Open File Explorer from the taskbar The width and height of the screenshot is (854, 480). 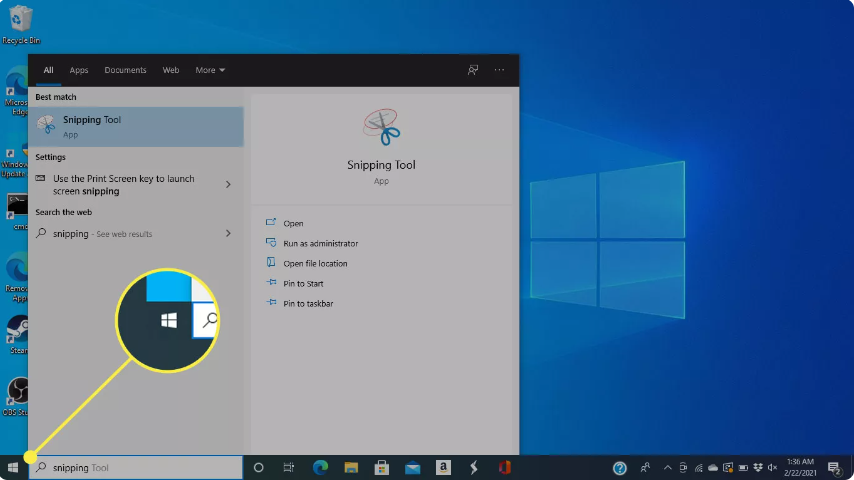pos(351,467)
